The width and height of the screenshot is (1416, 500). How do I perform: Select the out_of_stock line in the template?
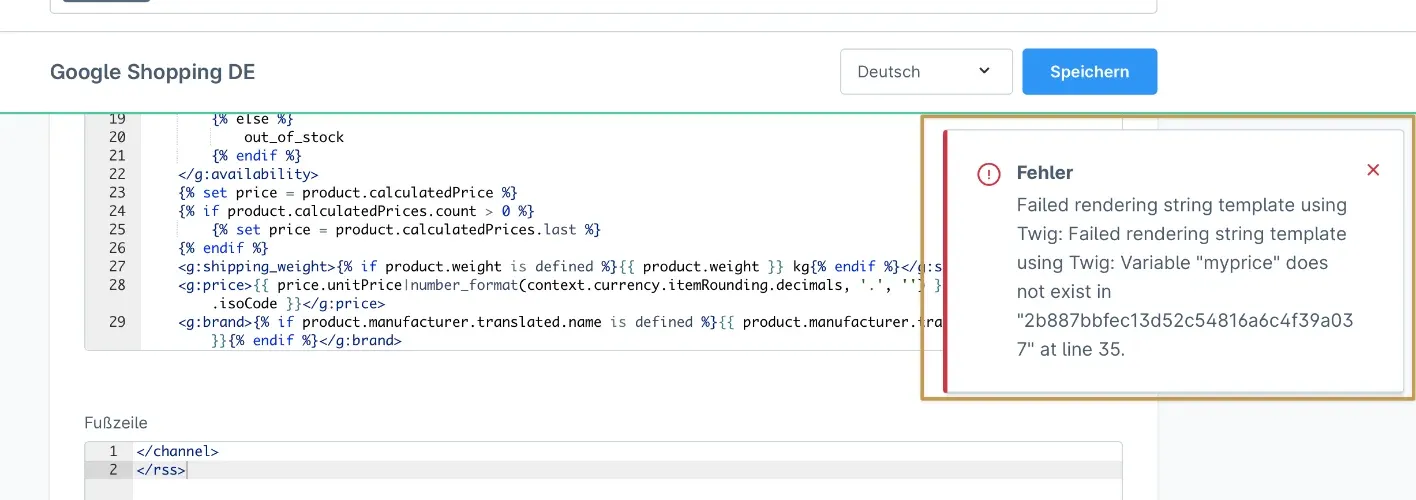click(294, 137)
